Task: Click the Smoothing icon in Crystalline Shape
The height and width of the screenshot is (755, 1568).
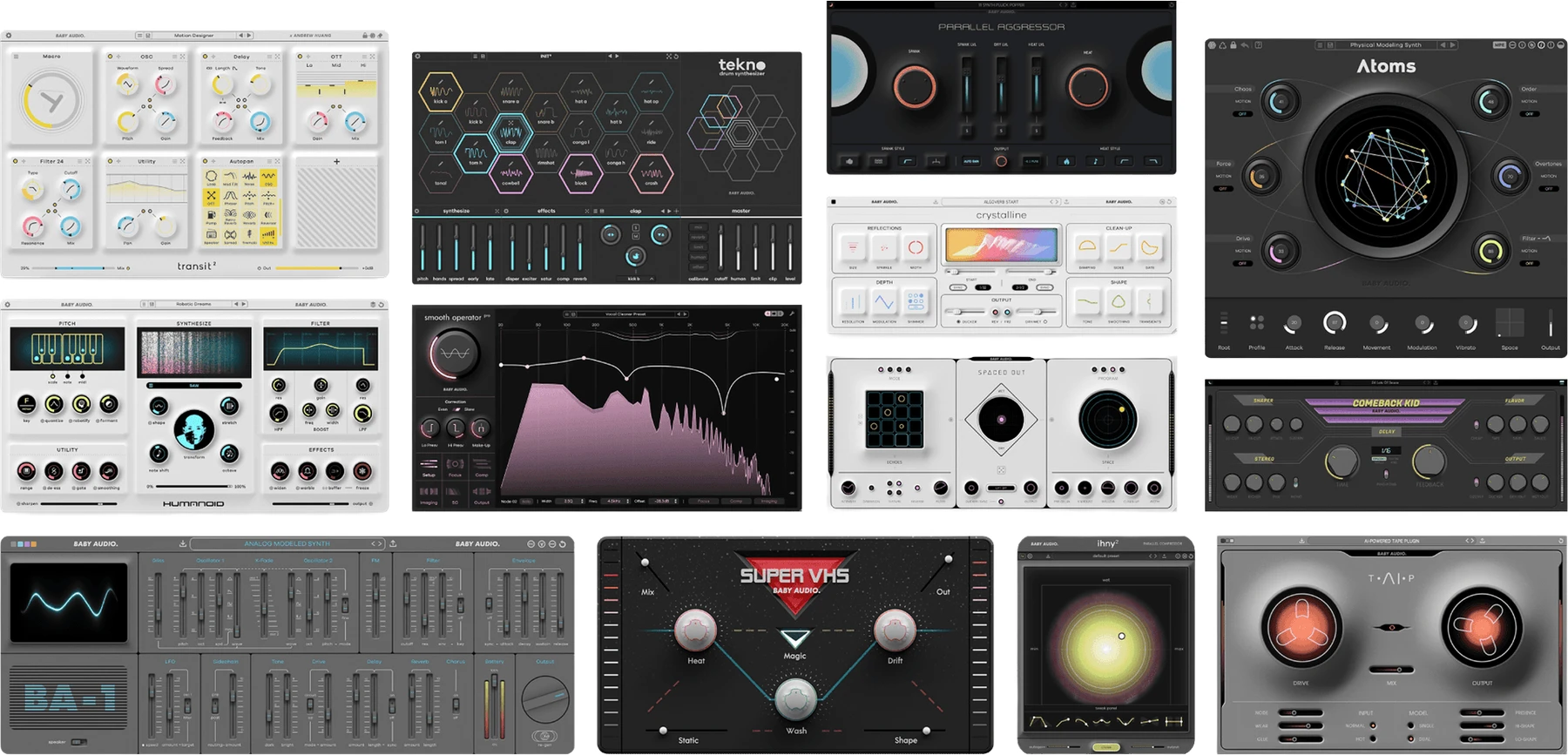Action: point(1119,301)
